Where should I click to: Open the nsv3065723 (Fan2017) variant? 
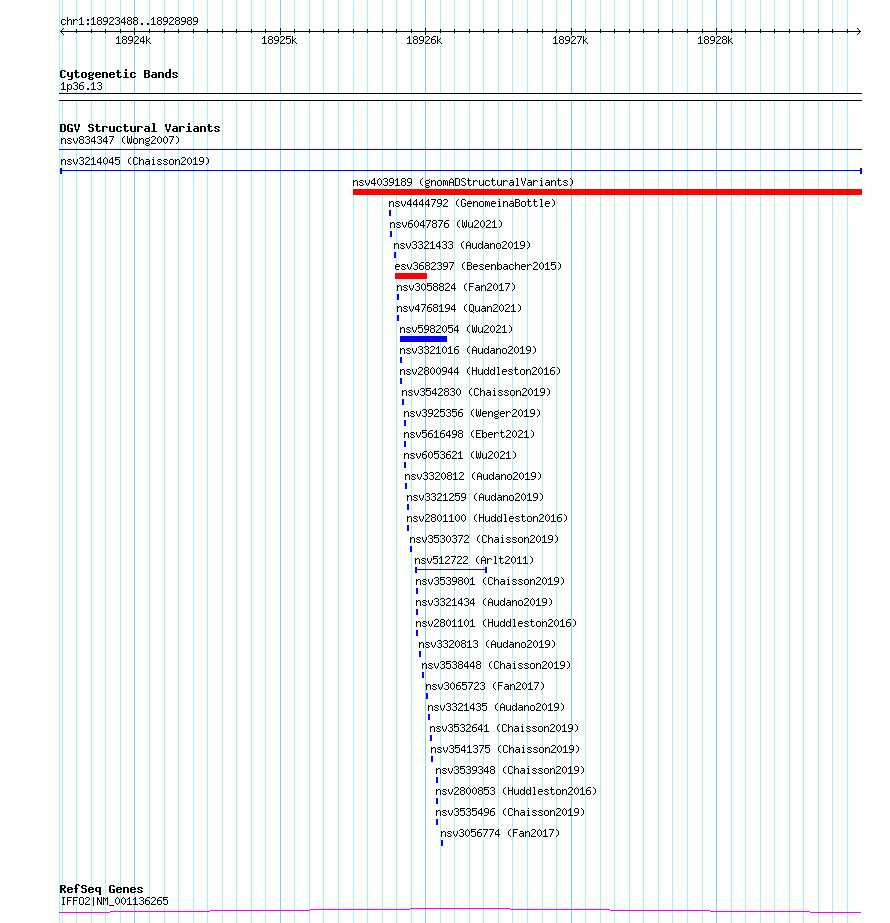click(485, 686)
